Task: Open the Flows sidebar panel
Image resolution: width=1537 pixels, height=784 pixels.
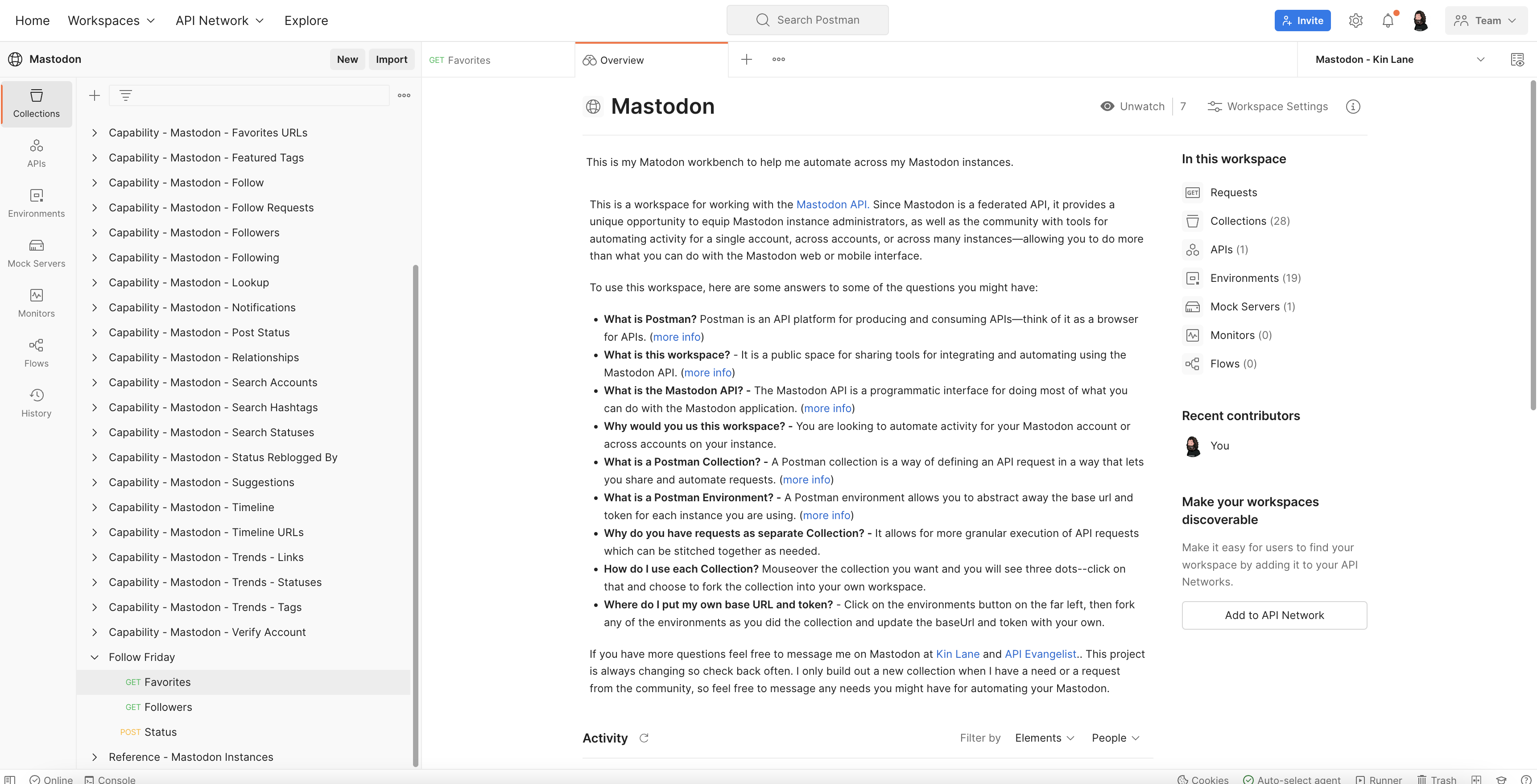Action: (37, 353)
